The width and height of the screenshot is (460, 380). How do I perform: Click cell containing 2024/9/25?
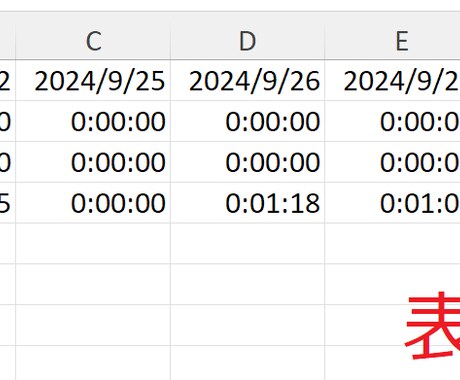pyautogui.click(x=93, y=81)
